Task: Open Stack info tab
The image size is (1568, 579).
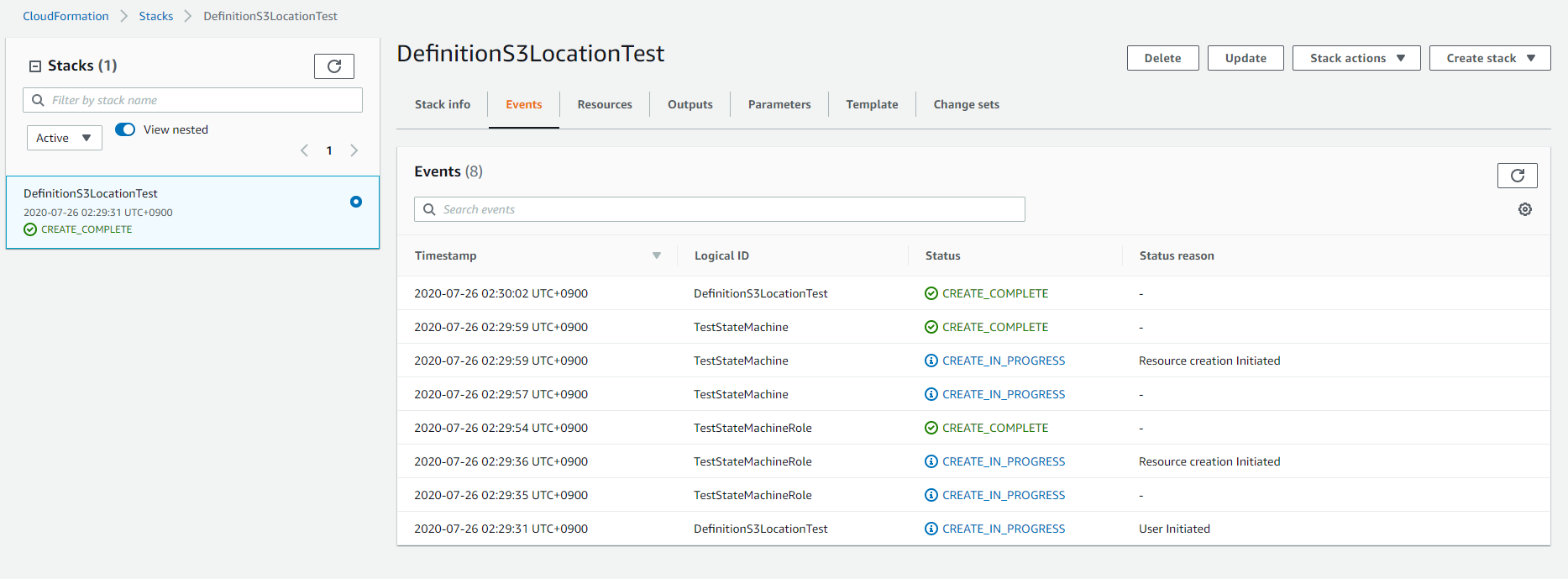Action: [443, 104]
